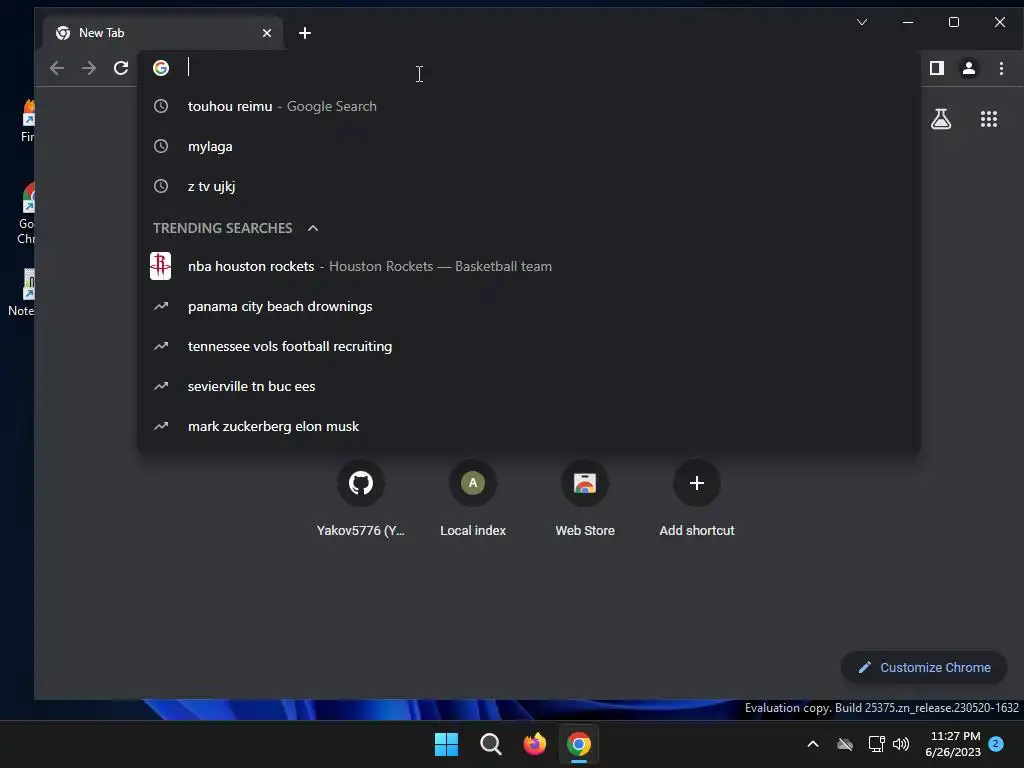This screenshot has height=768, width=1024.
Task: Open the profile avatar button
Action: point(968,68)
